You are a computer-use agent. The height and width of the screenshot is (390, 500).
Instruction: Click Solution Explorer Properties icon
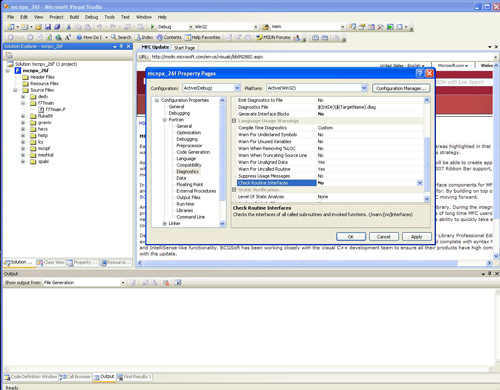9,55
